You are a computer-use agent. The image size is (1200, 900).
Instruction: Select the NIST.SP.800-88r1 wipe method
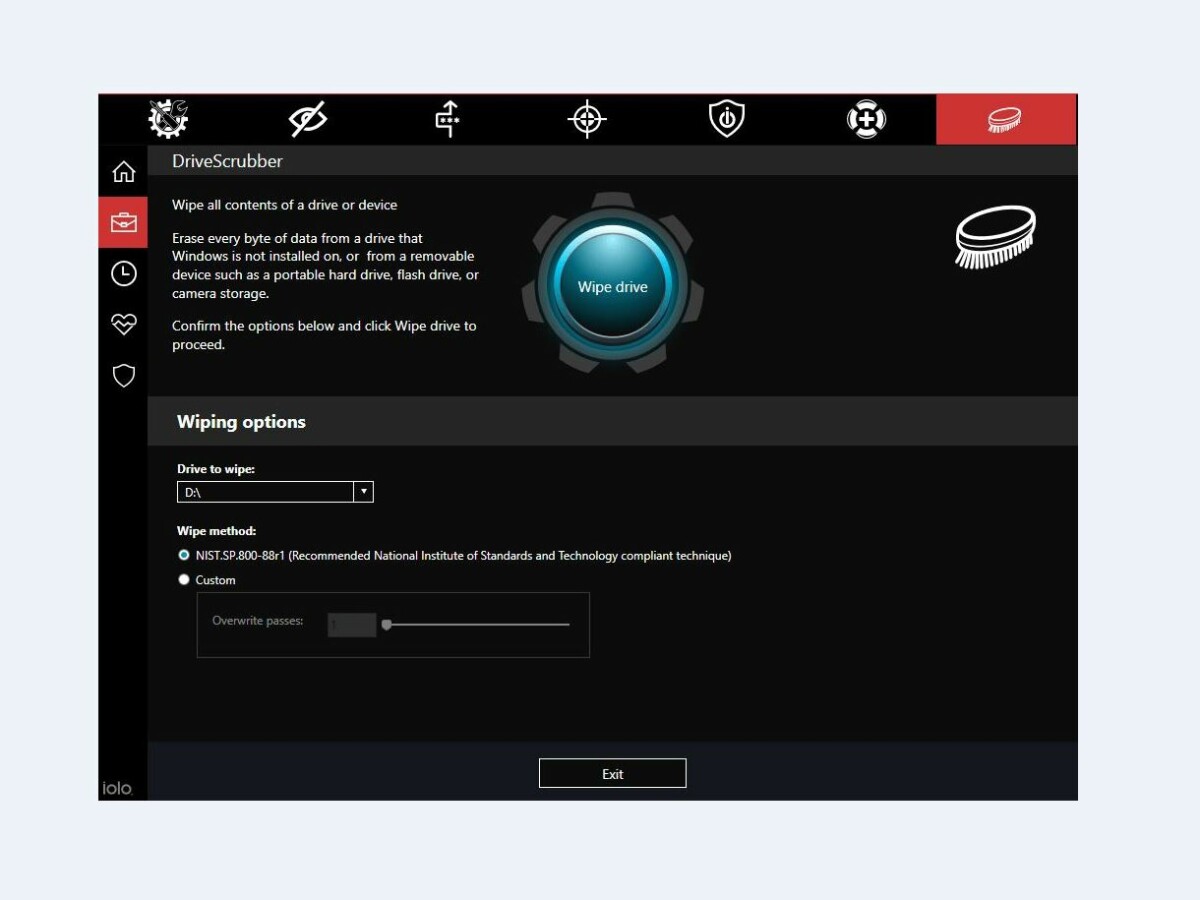pos(184,555)
